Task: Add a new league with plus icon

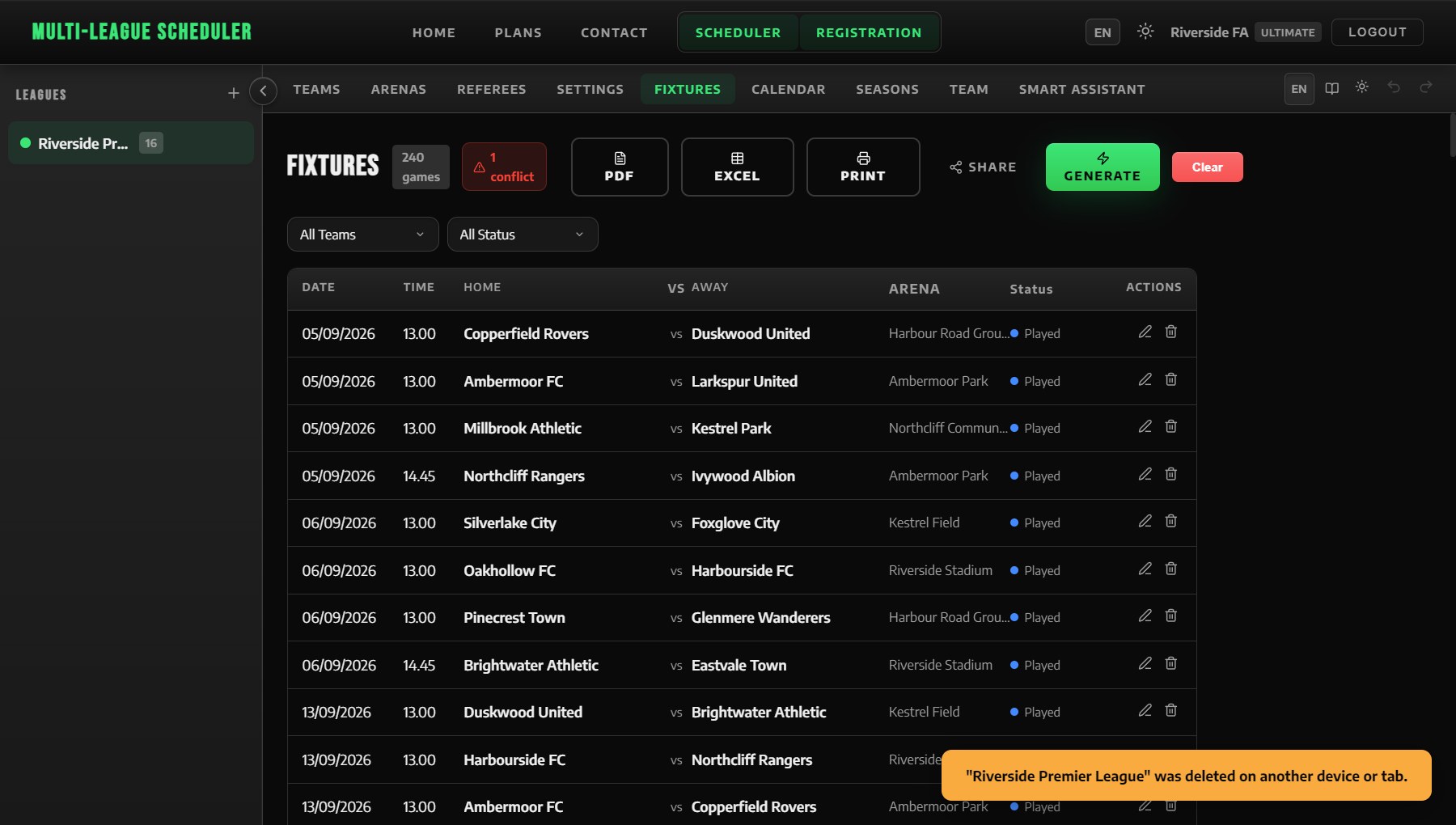Action: point(234,94)
